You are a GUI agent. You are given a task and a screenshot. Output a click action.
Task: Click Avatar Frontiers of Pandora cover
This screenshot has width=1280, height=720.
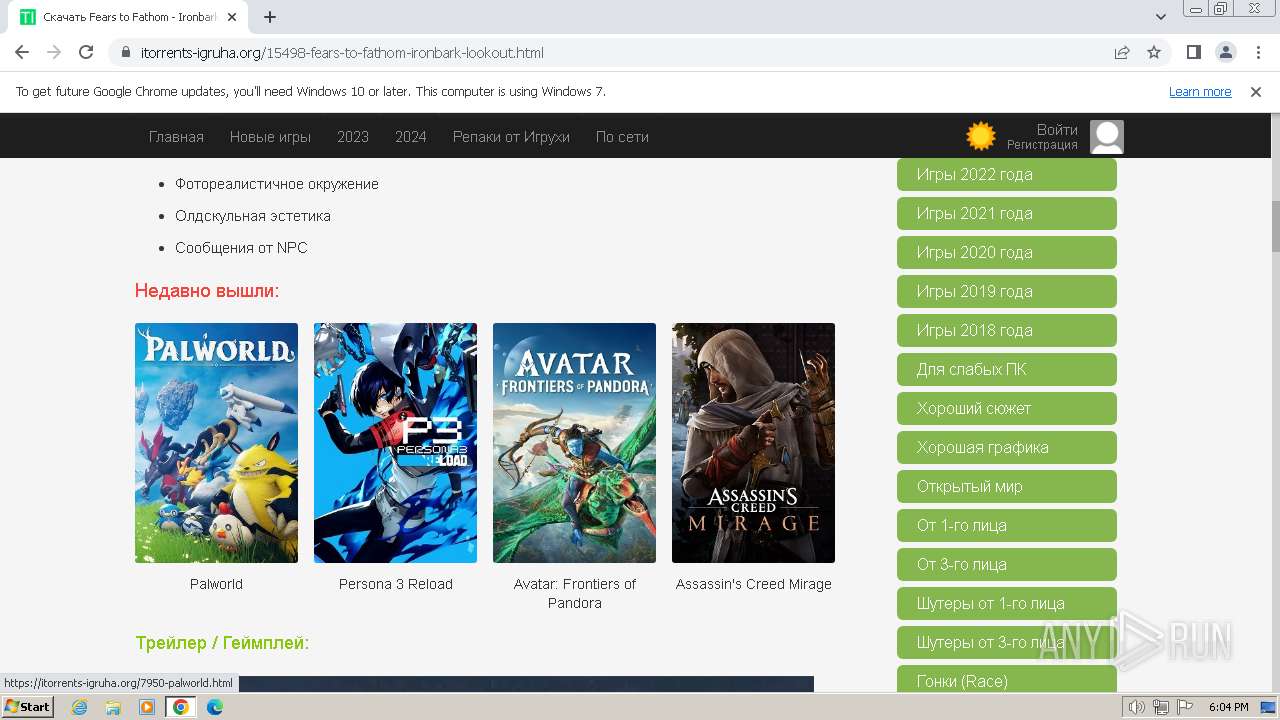tap(574, 443)
